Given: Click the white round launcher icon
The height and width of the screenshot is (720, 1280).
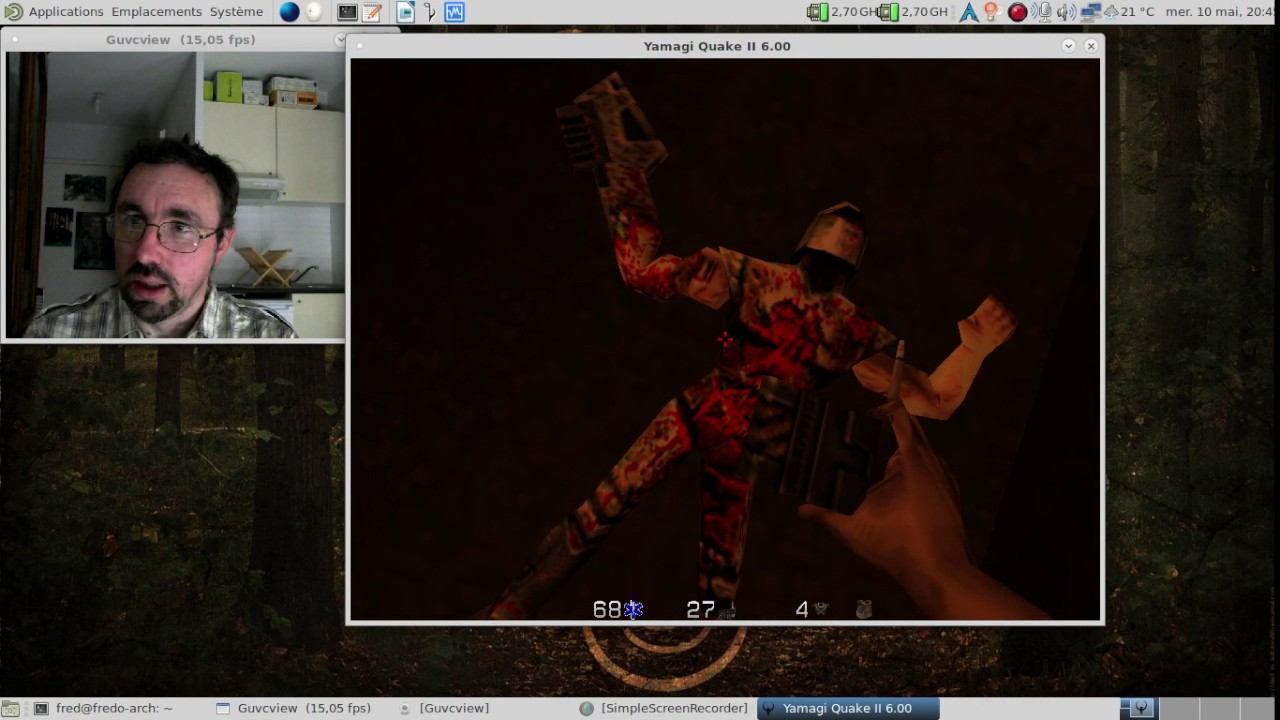Looking at the screenshot, I should tap(314, 12).
